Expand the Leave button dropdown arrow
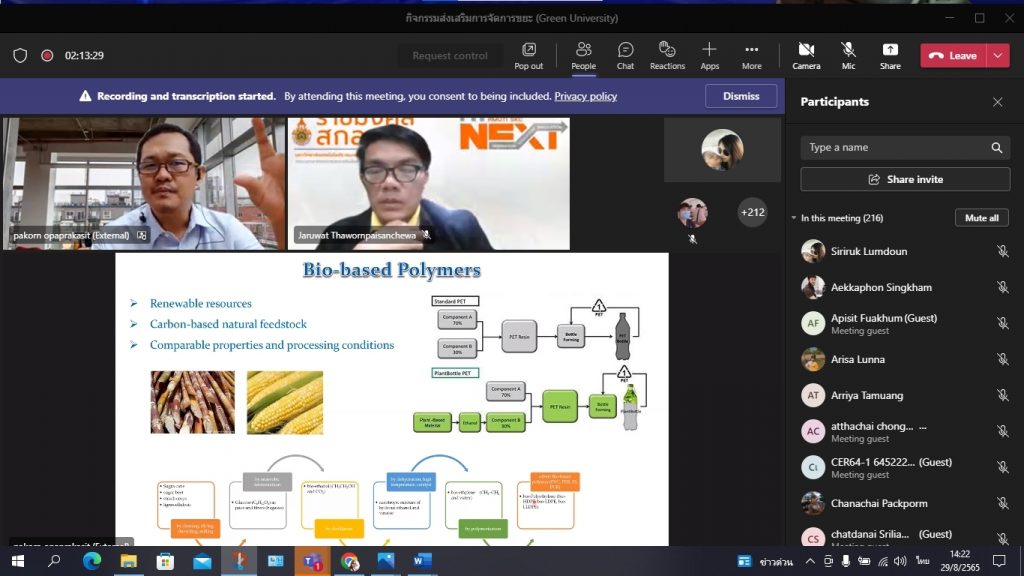1024x576 pixels. point(998,56)
